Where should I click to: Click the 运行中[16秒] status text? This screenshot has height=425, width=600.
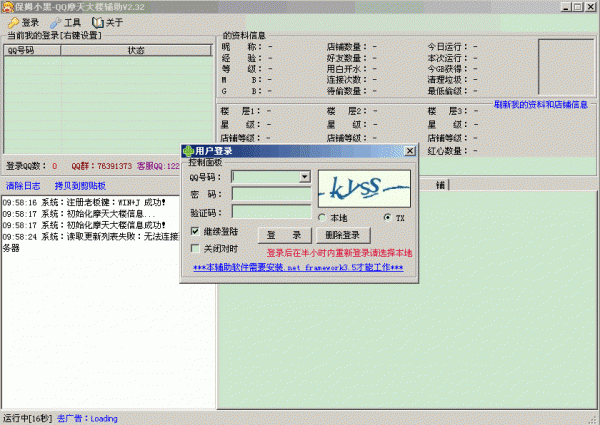[x=27, y=418]
